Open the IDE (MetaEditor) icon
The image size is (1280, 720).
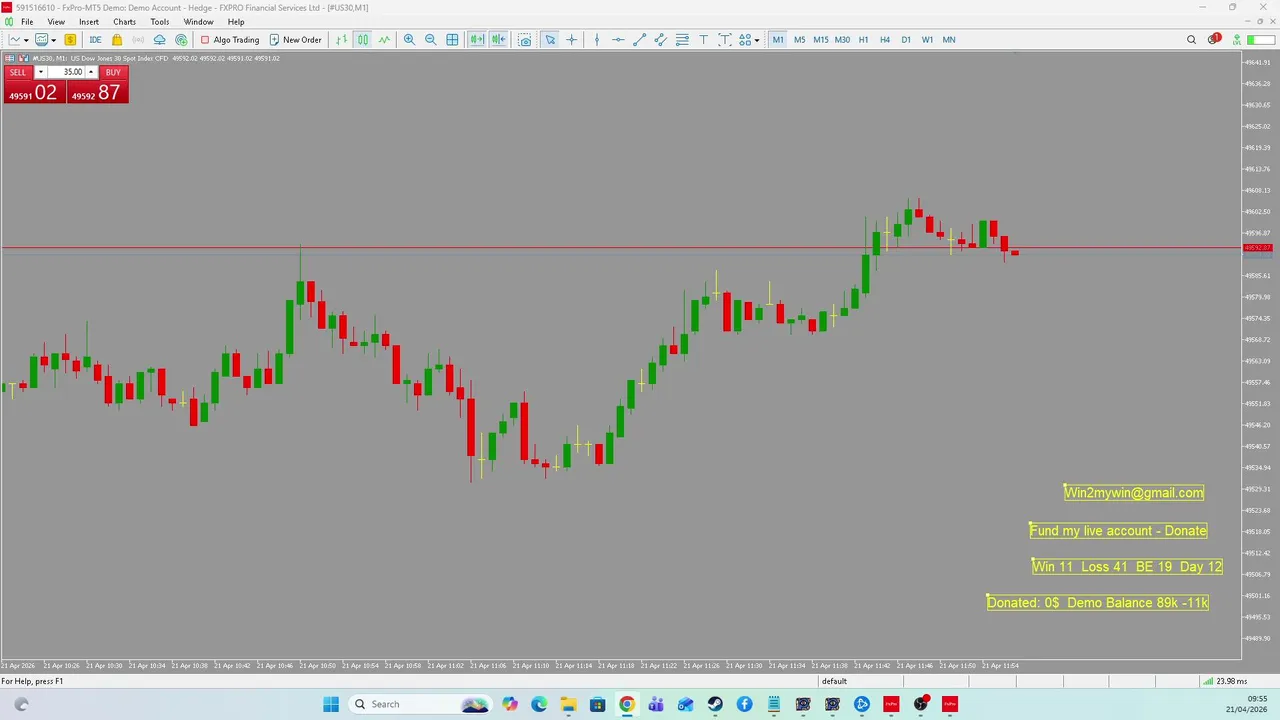[x=95, y=40]
